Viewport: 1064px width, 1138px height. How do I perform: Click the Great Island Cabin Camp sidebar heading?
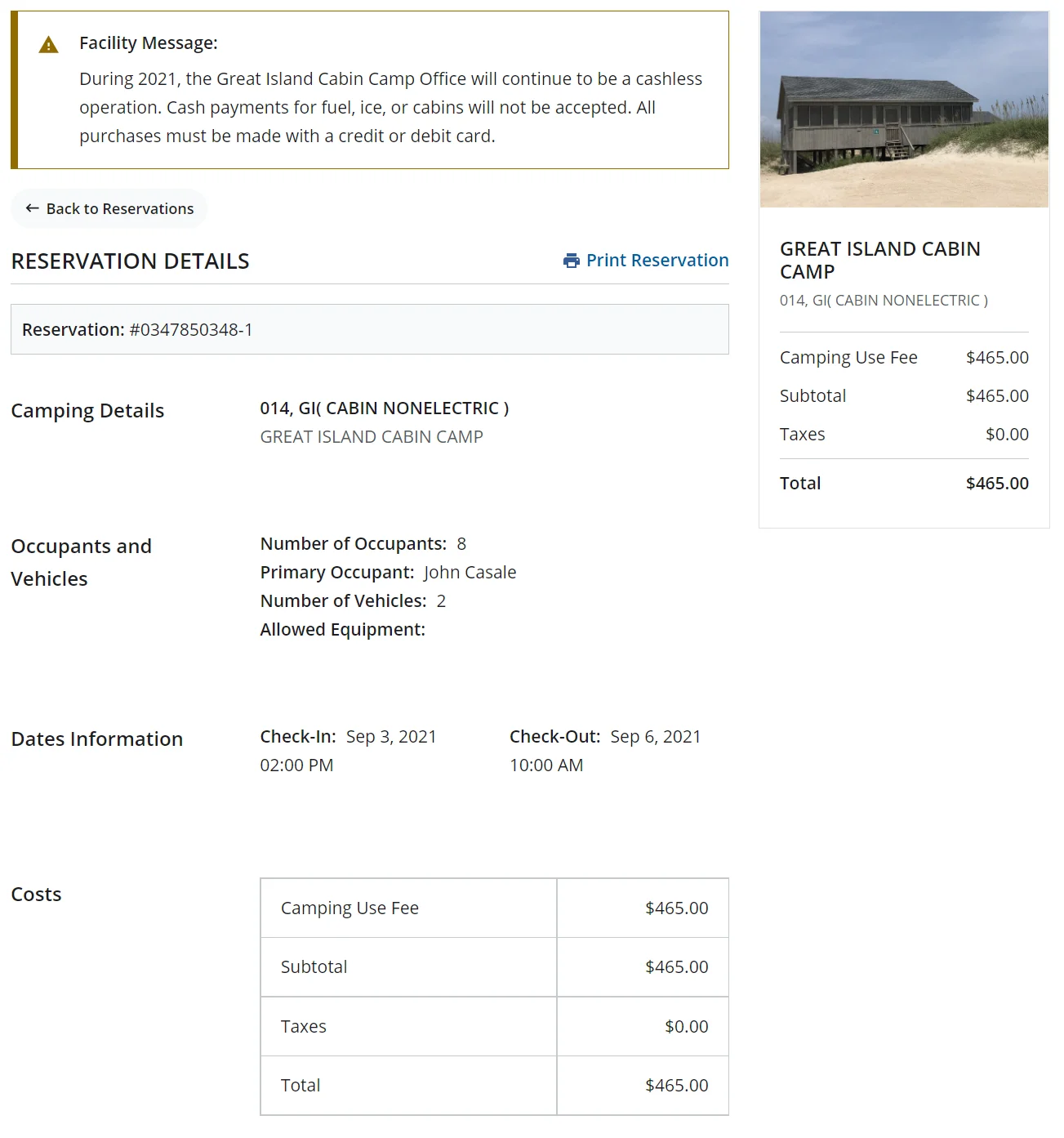click(879, 260)
